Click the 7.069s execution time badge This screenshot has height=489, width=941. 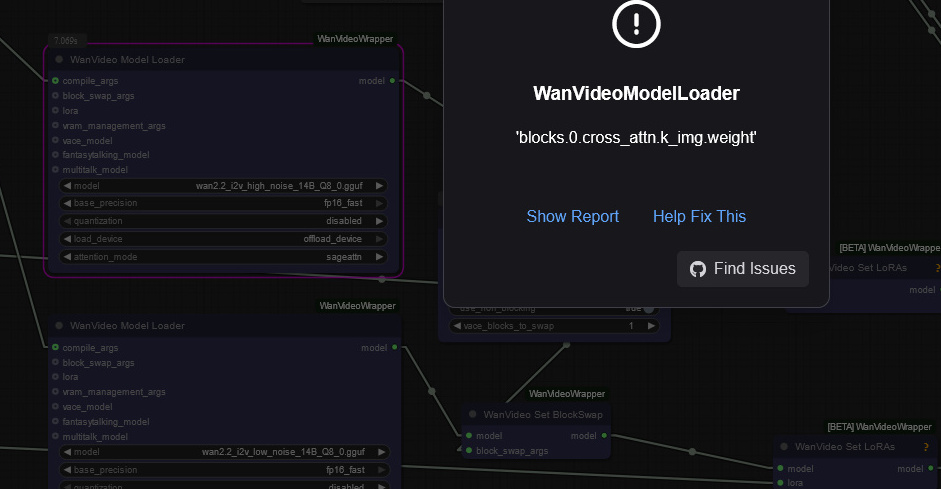[66, 41]
